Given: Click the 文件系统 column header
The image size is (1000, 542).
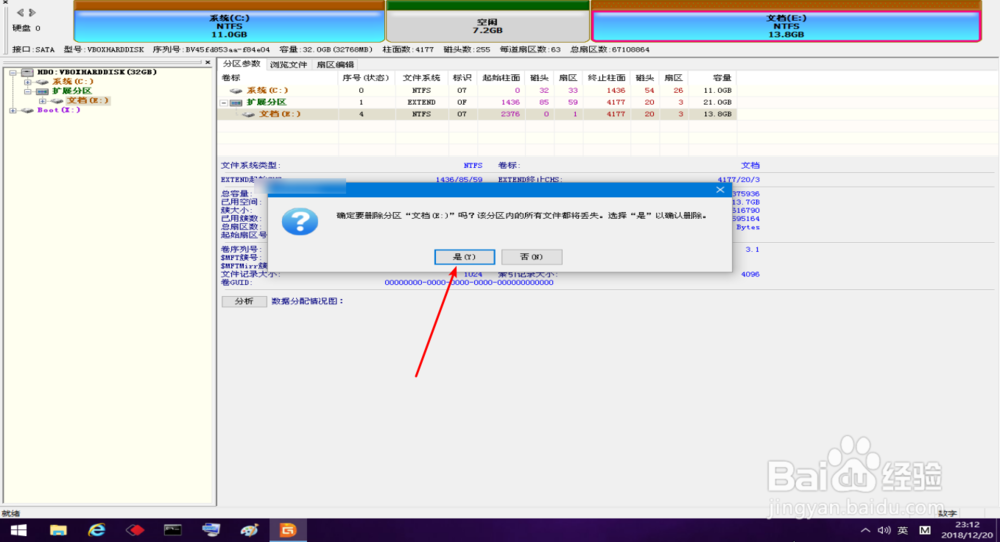Looking at the screenshot, I should [x=422, y=78].
